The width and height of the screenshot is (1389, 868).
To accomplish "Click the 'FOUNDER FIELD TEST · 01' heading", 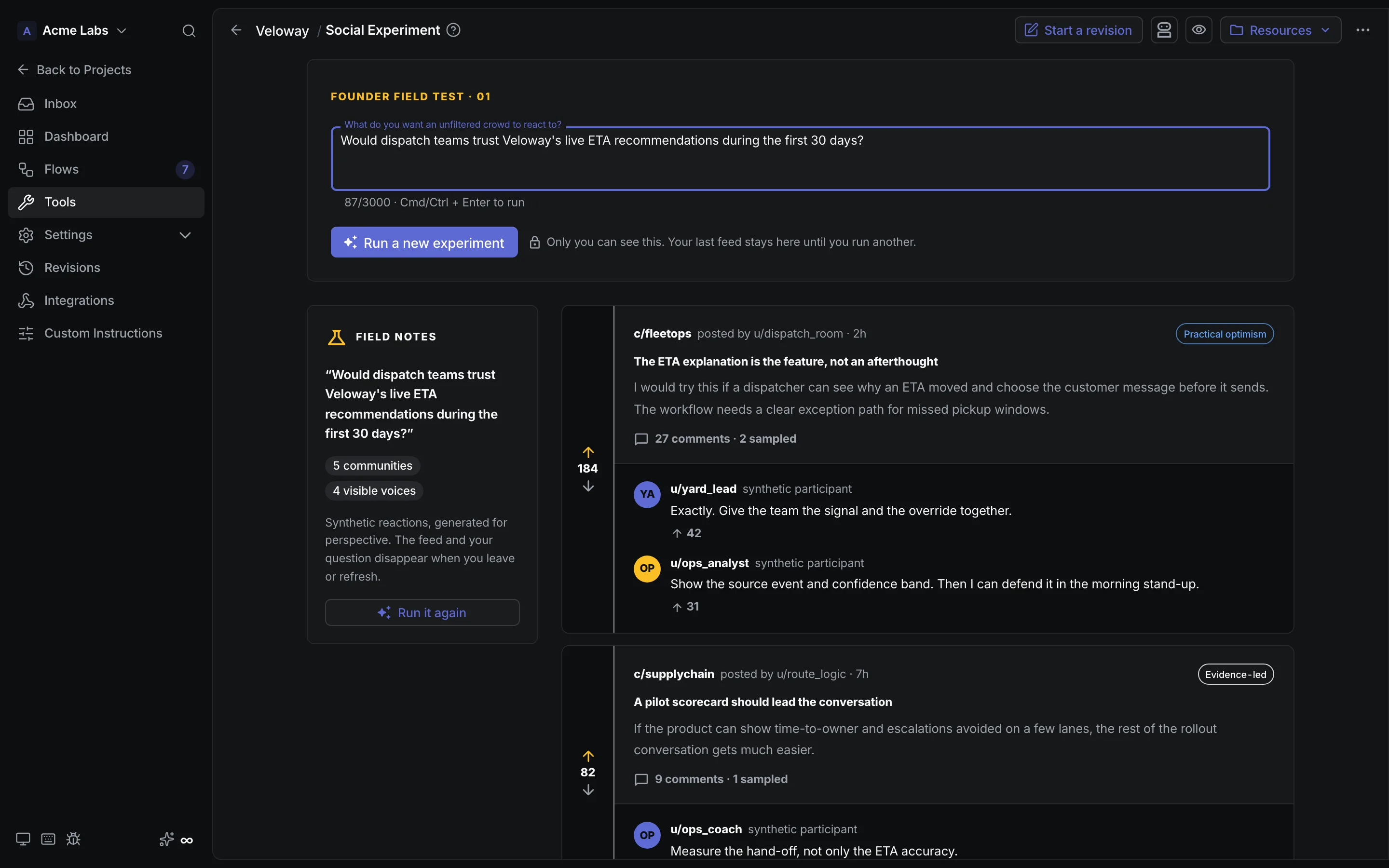I will [x=410, y=96].
